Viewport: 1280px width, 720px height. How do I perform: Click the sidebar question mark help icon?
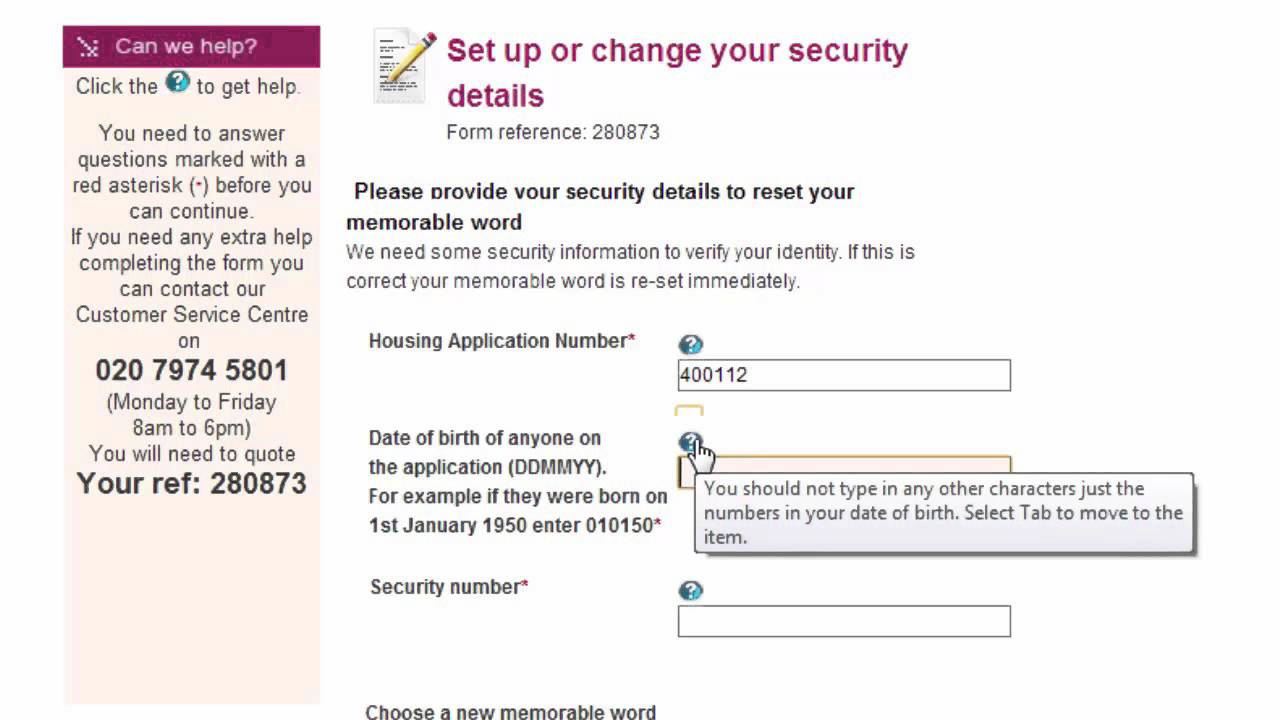pyautogui.click(x=177, y=82)
